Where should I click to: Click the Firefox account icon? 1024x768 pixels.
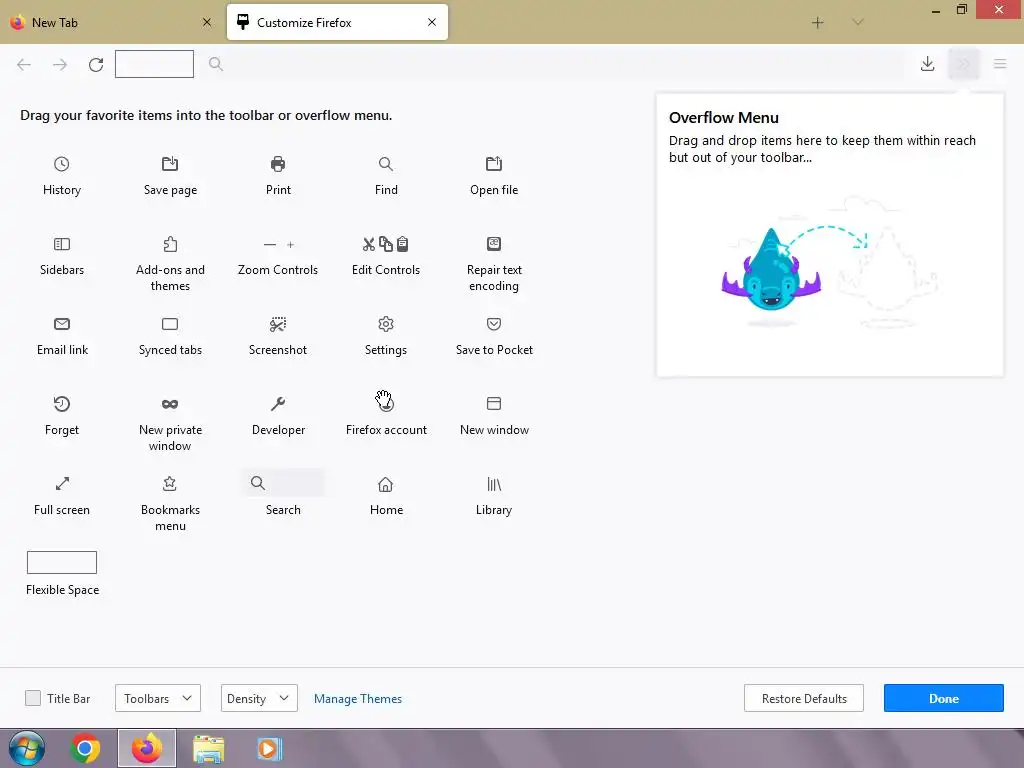[386, 404]
